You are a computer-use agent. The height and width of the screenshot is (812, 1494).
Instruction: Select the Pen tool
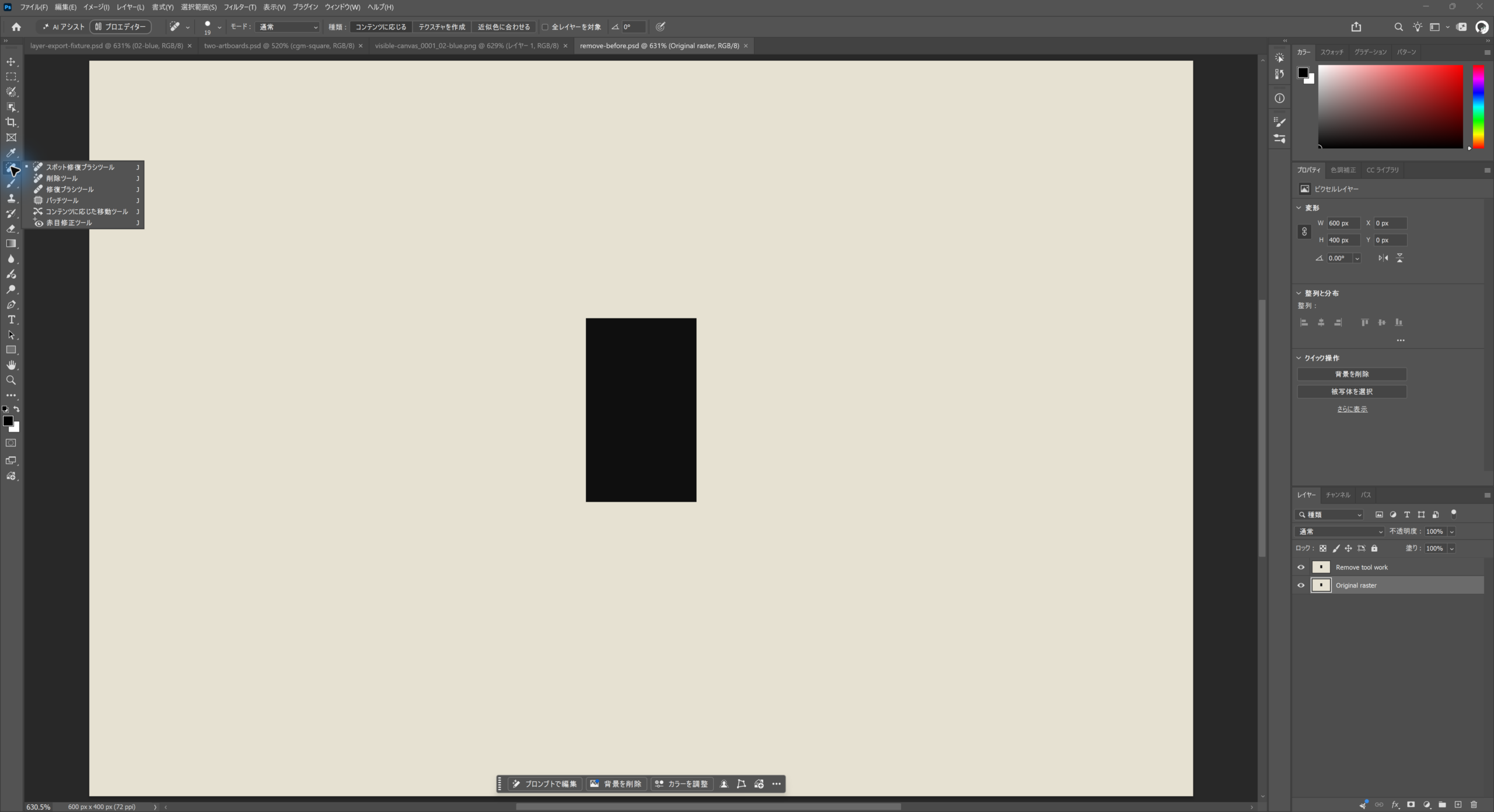(11, 304)
